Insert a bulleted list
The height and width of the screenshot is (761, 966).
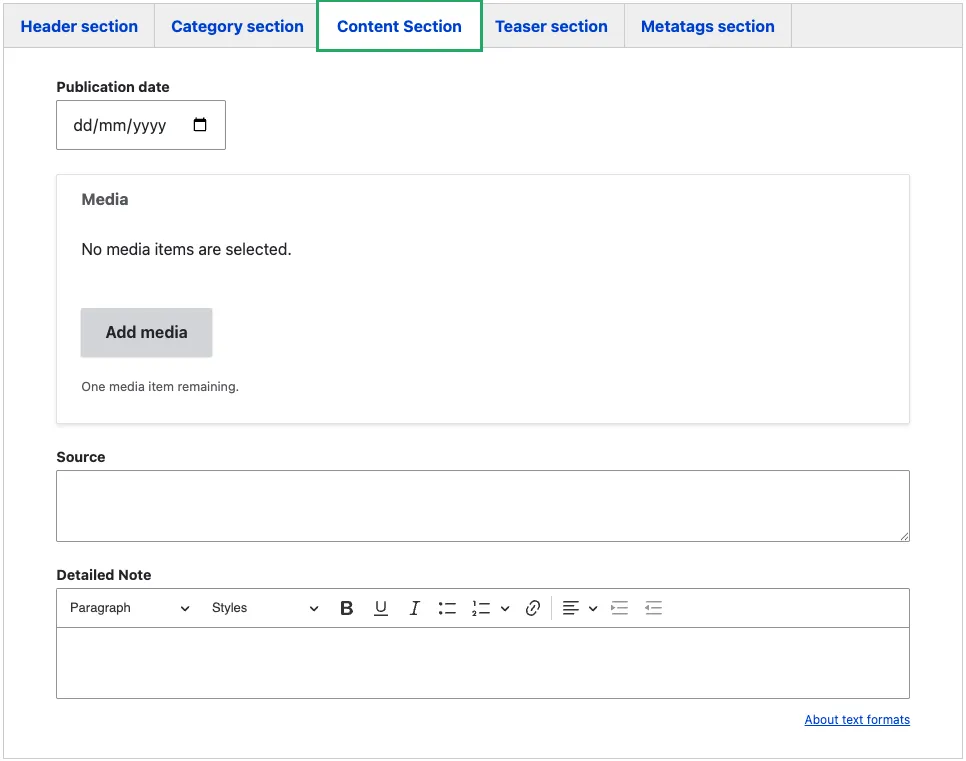coord(447,608)
